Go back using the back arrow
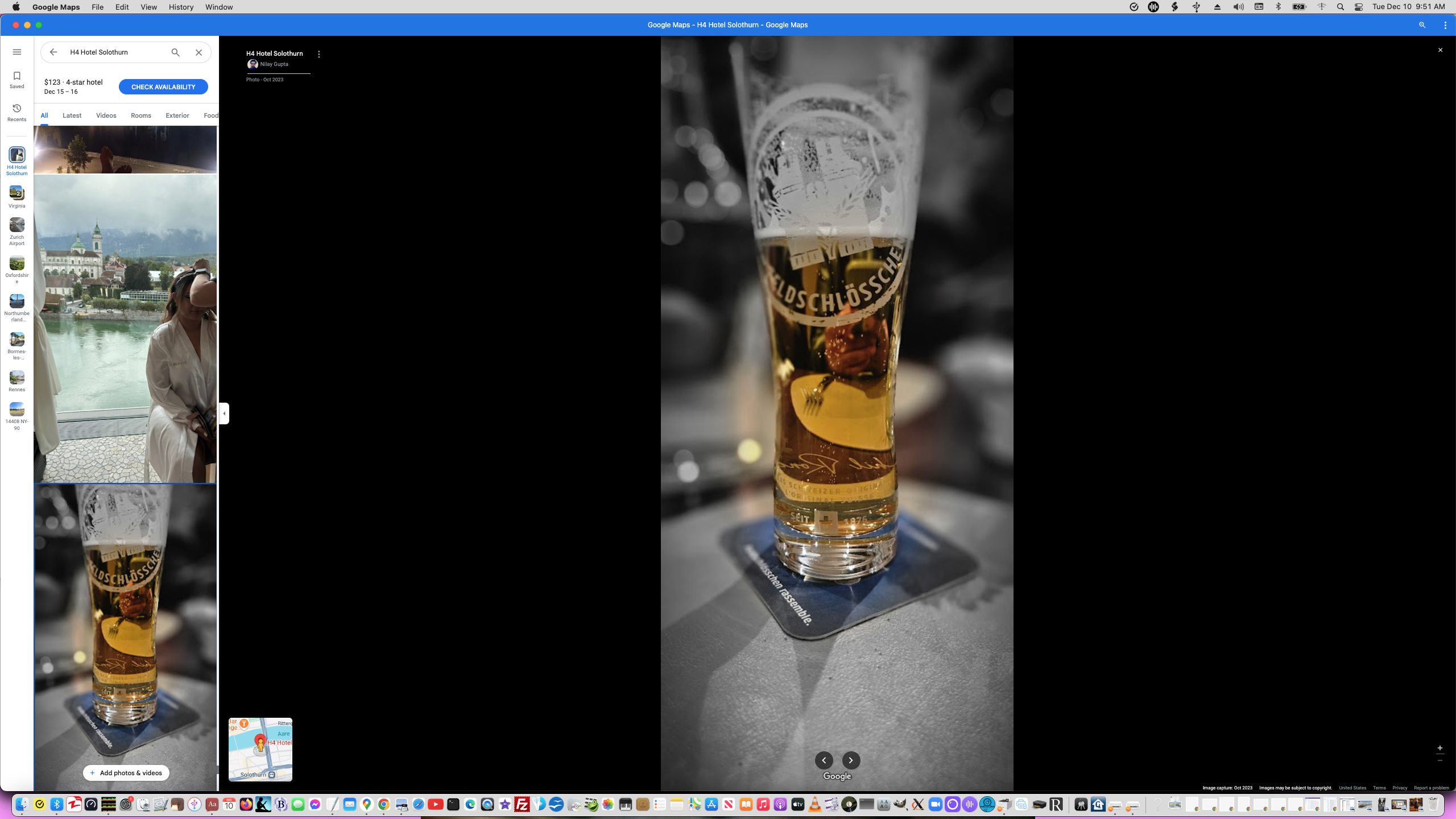This screenshot has height=819, width=1456. pyautogui.click(x=52, y=52)
